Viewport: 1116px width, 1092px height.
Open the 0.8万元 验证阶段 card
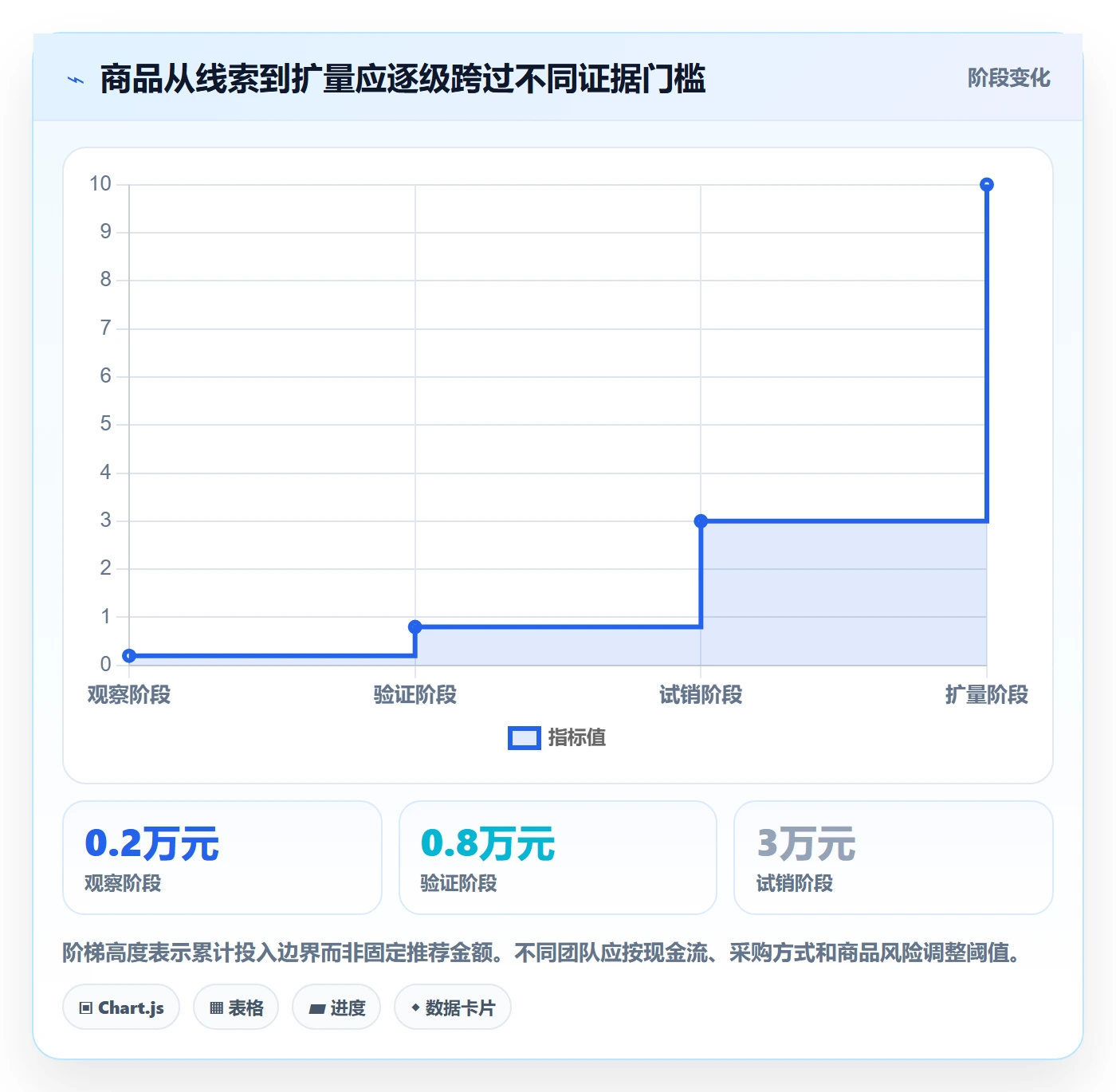(558, 858)
